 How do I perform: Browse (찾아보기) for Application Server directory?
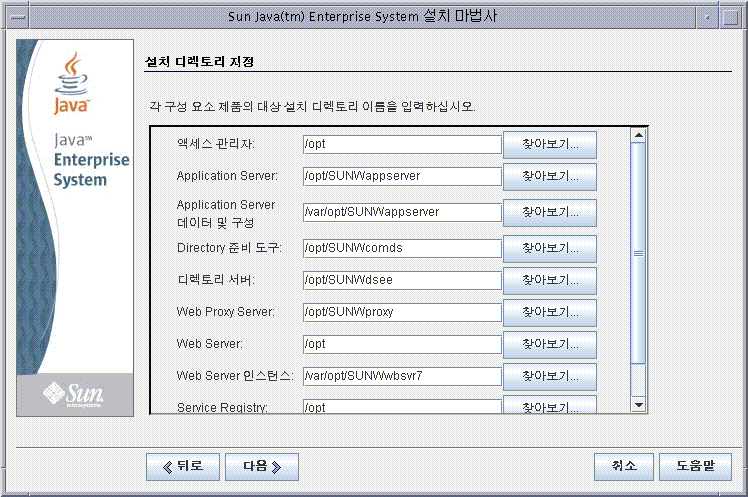click(x=550, y=176)
